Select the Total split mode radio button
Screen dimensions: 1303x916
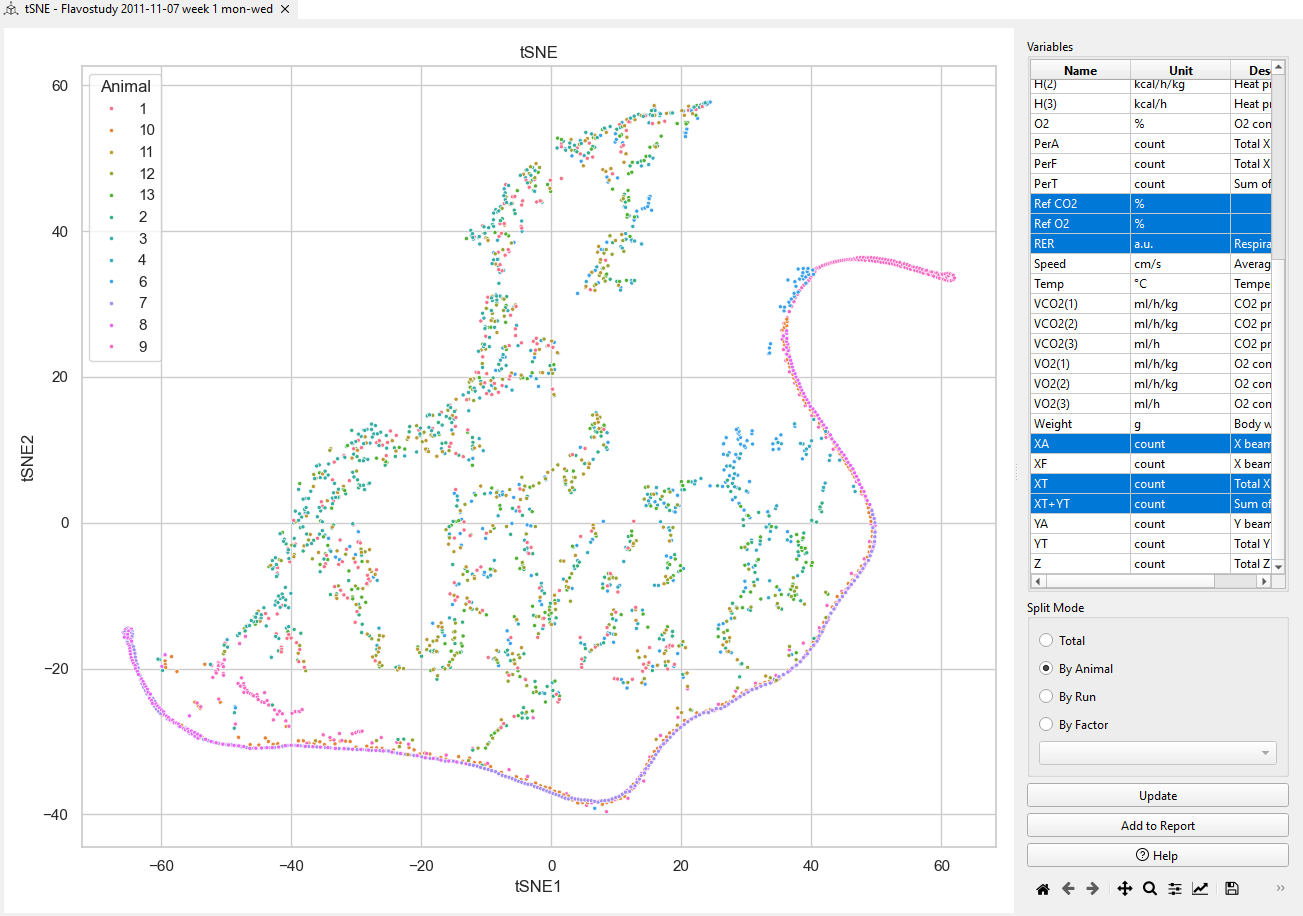click(1046, 640)
